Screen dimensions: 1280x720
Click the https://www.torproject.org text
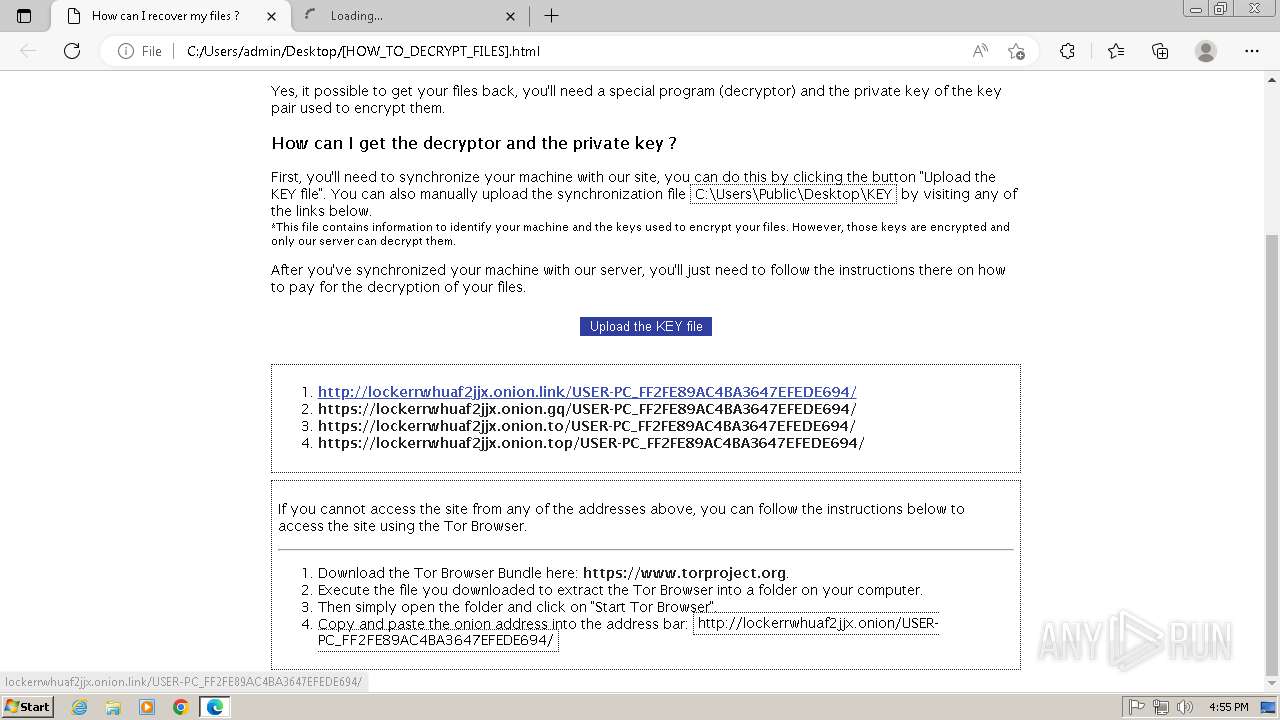684,573
